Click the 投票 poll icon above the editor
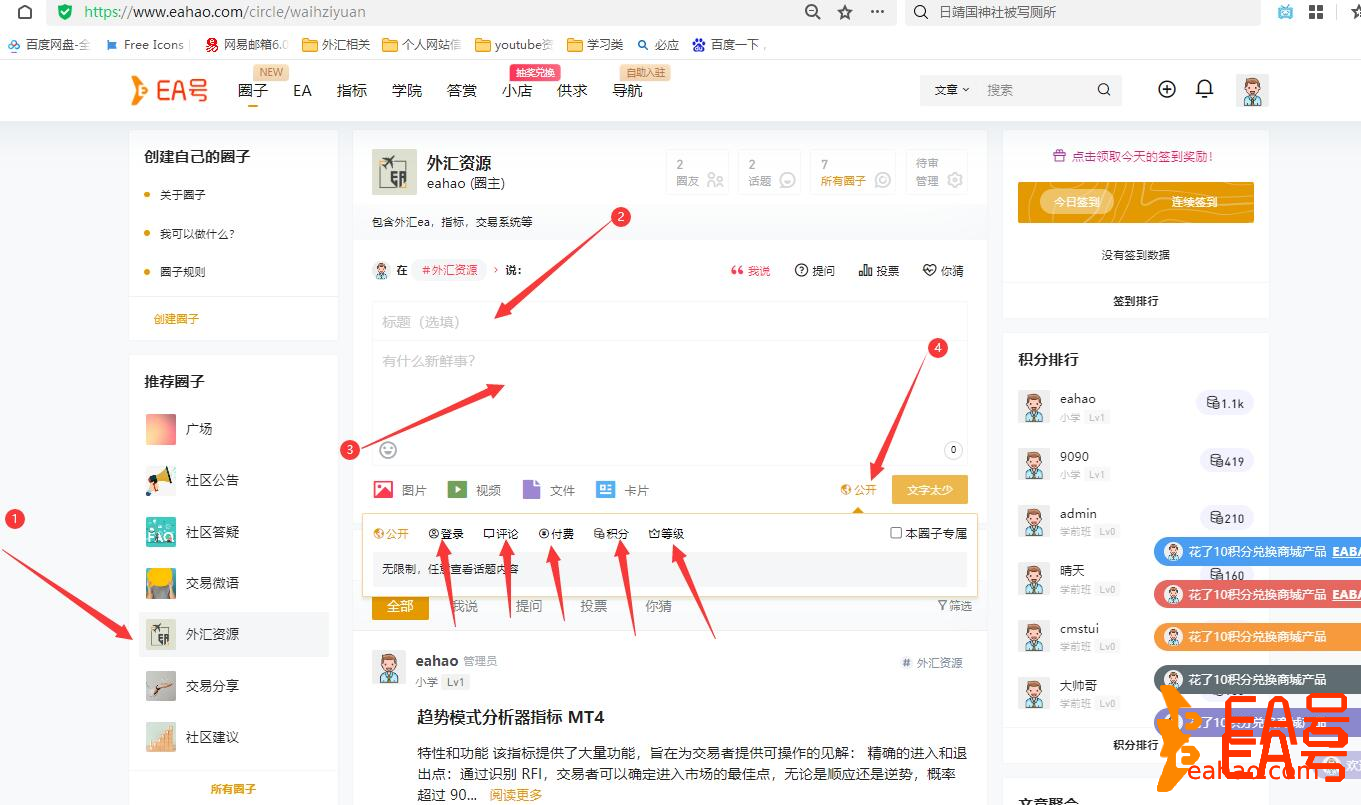 878,269
